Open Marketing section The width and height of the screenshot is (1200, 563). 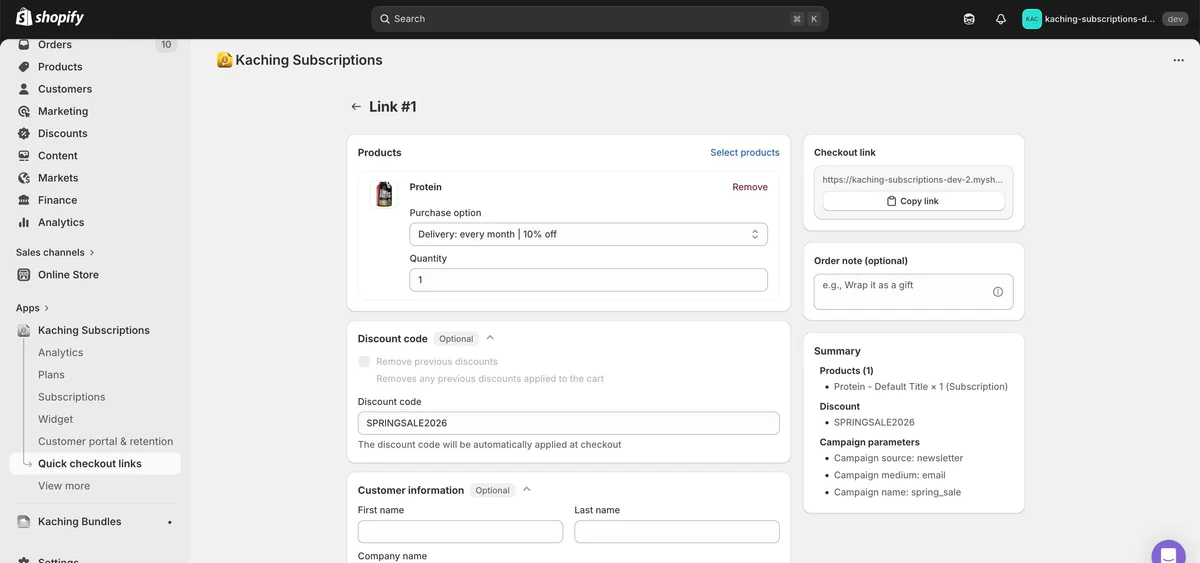pos(63,111)
